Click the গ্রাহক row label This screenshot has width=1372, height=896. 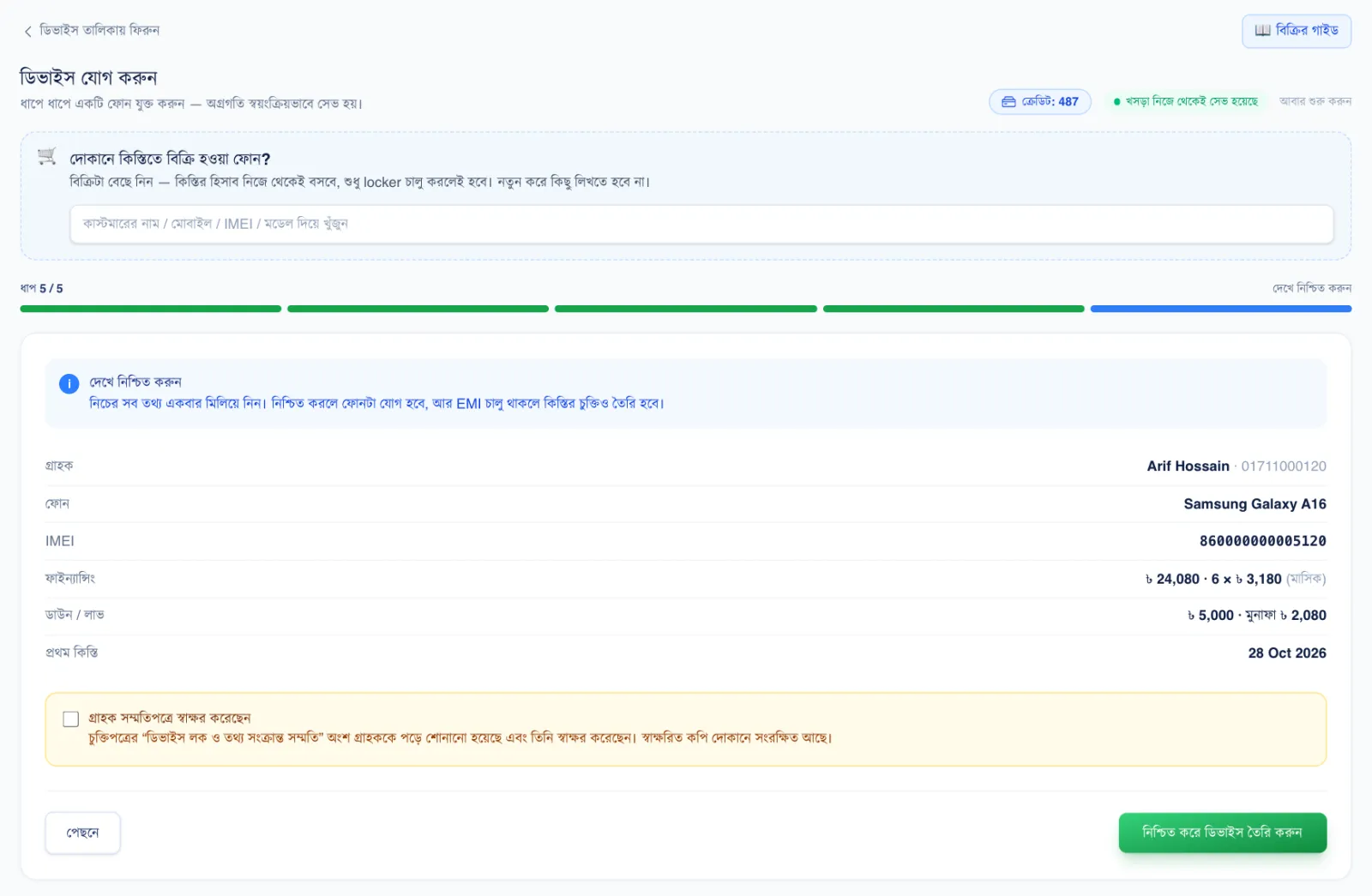pos(59,466)
